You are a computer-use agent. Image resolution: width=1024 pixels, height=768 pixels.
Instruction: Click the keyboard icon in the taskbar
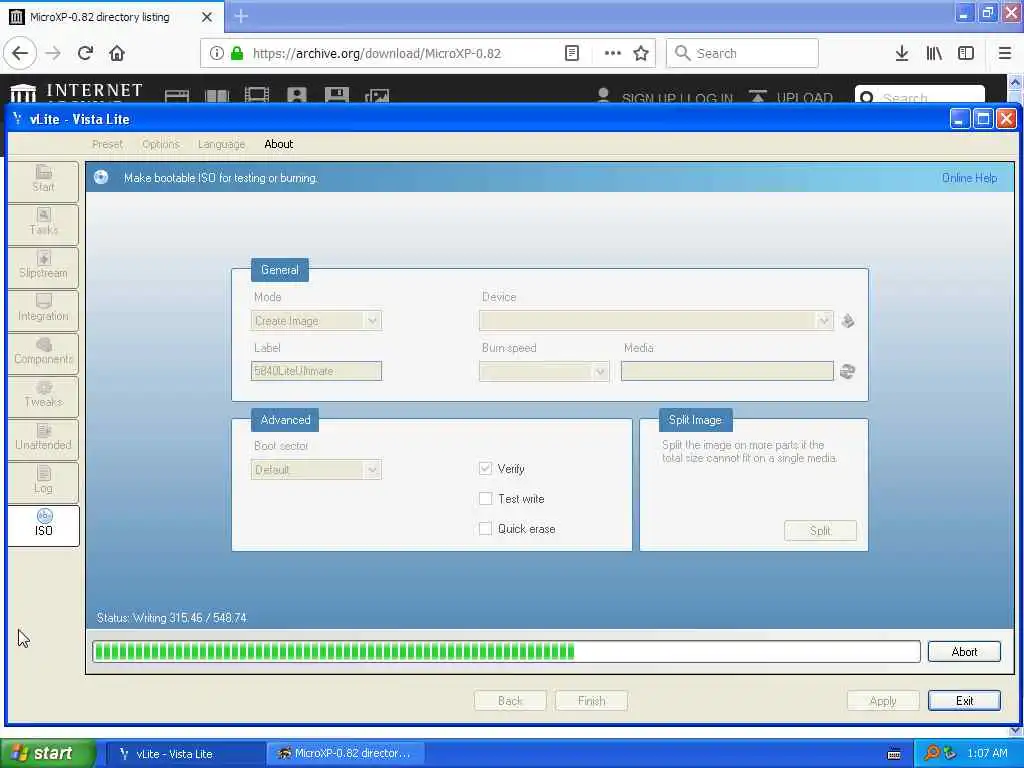(894, 754)
